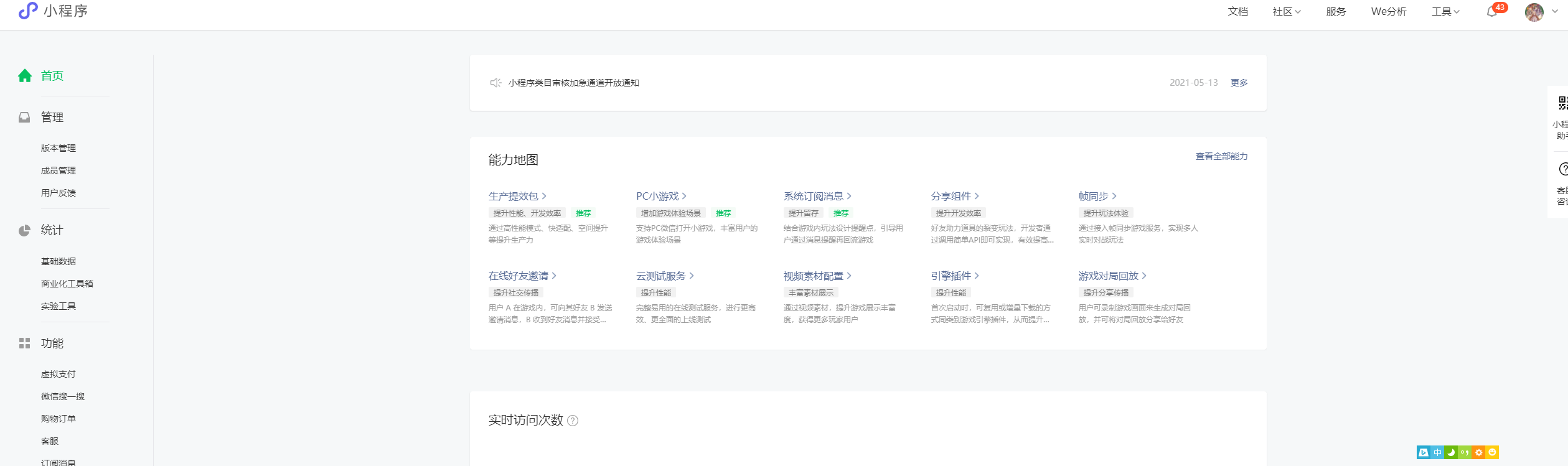1568x466 pixels.
Task: Open 服务 in the top navigation
Action: coord(1336,12)
